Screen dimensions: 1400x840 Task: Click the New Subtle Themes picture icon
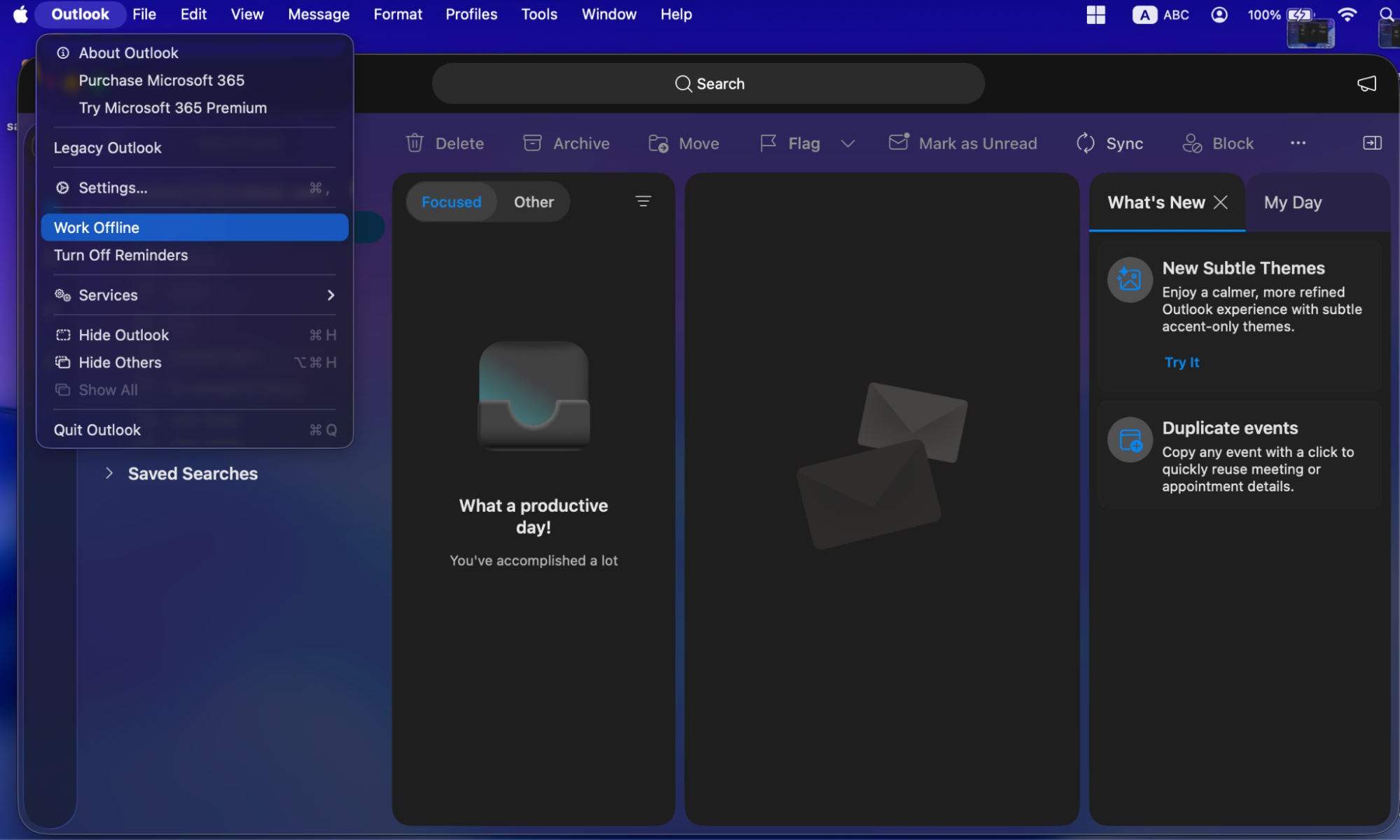coord(1130,279)
